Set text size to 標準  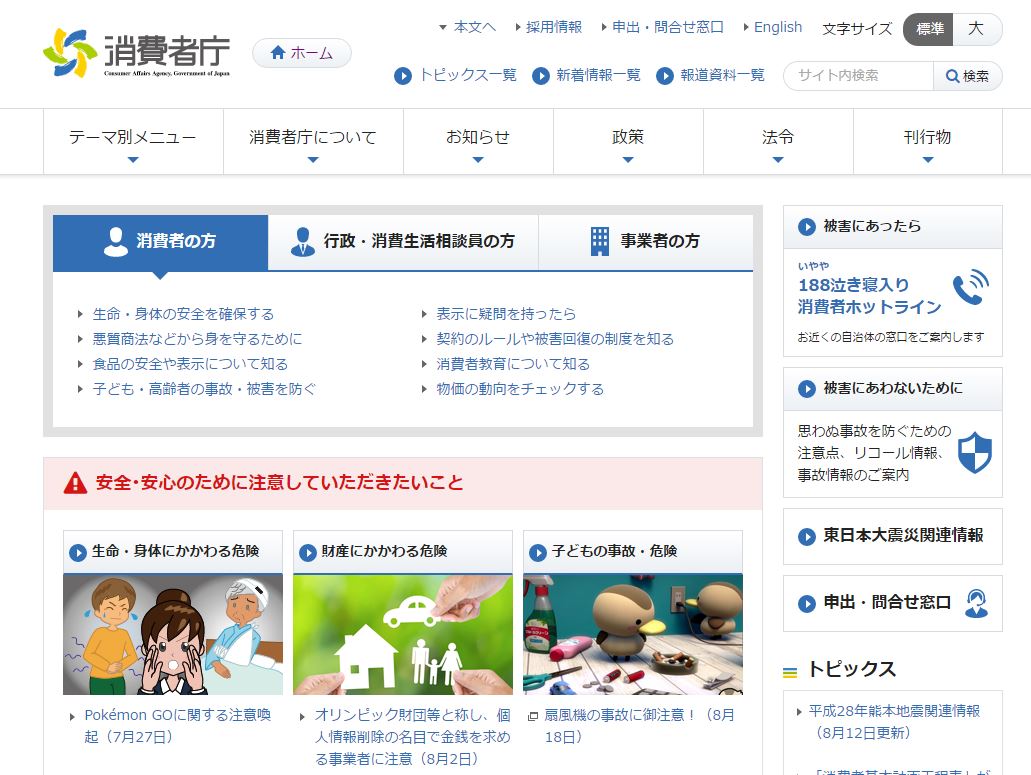click(x=928, y=29)
